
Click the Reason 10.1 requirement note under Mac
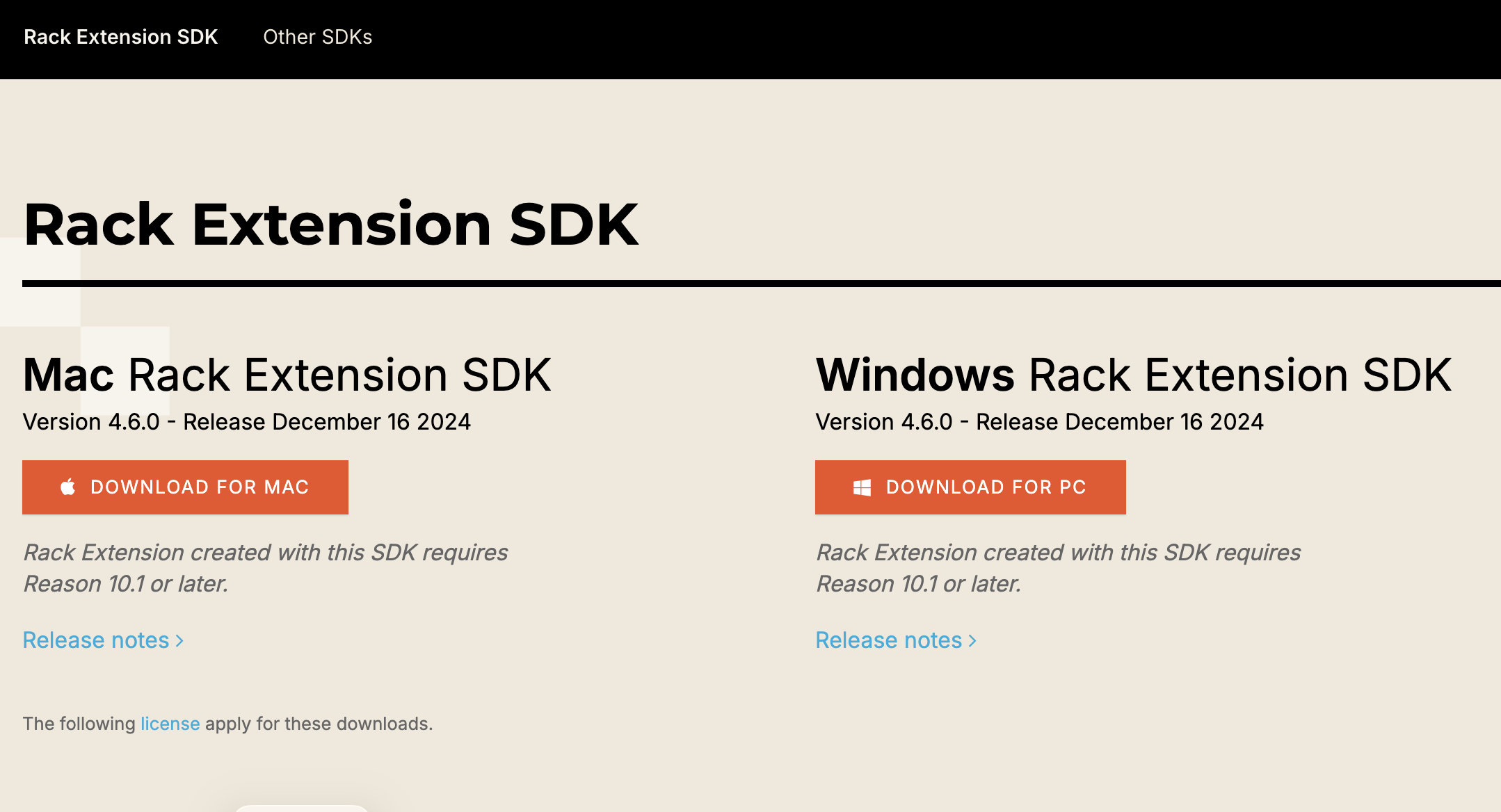(x=266, y=568)
